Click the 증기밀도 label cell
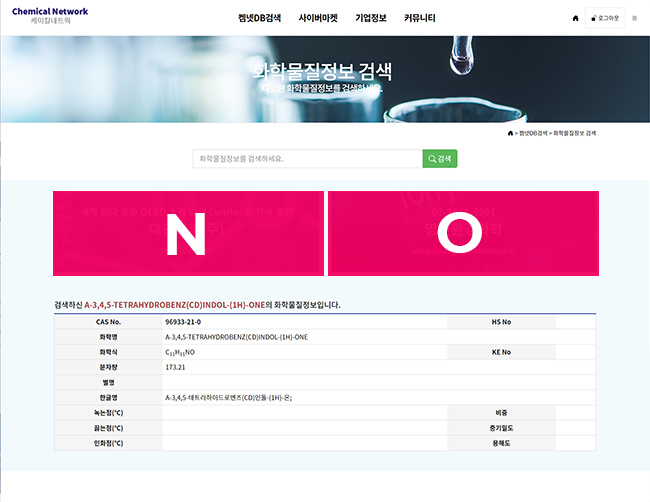 point(501,428)
